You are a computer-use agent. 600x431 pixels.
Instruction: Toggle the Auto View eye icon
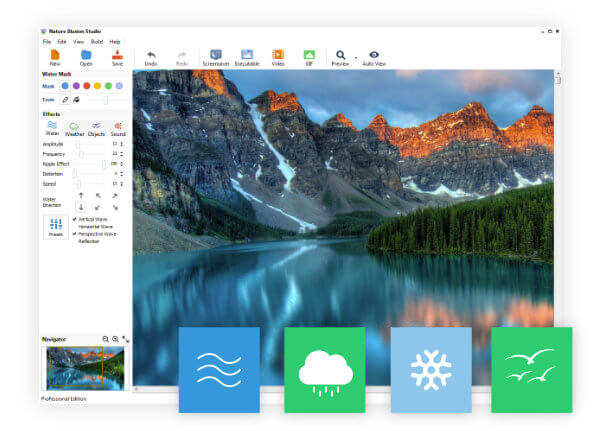374,55
